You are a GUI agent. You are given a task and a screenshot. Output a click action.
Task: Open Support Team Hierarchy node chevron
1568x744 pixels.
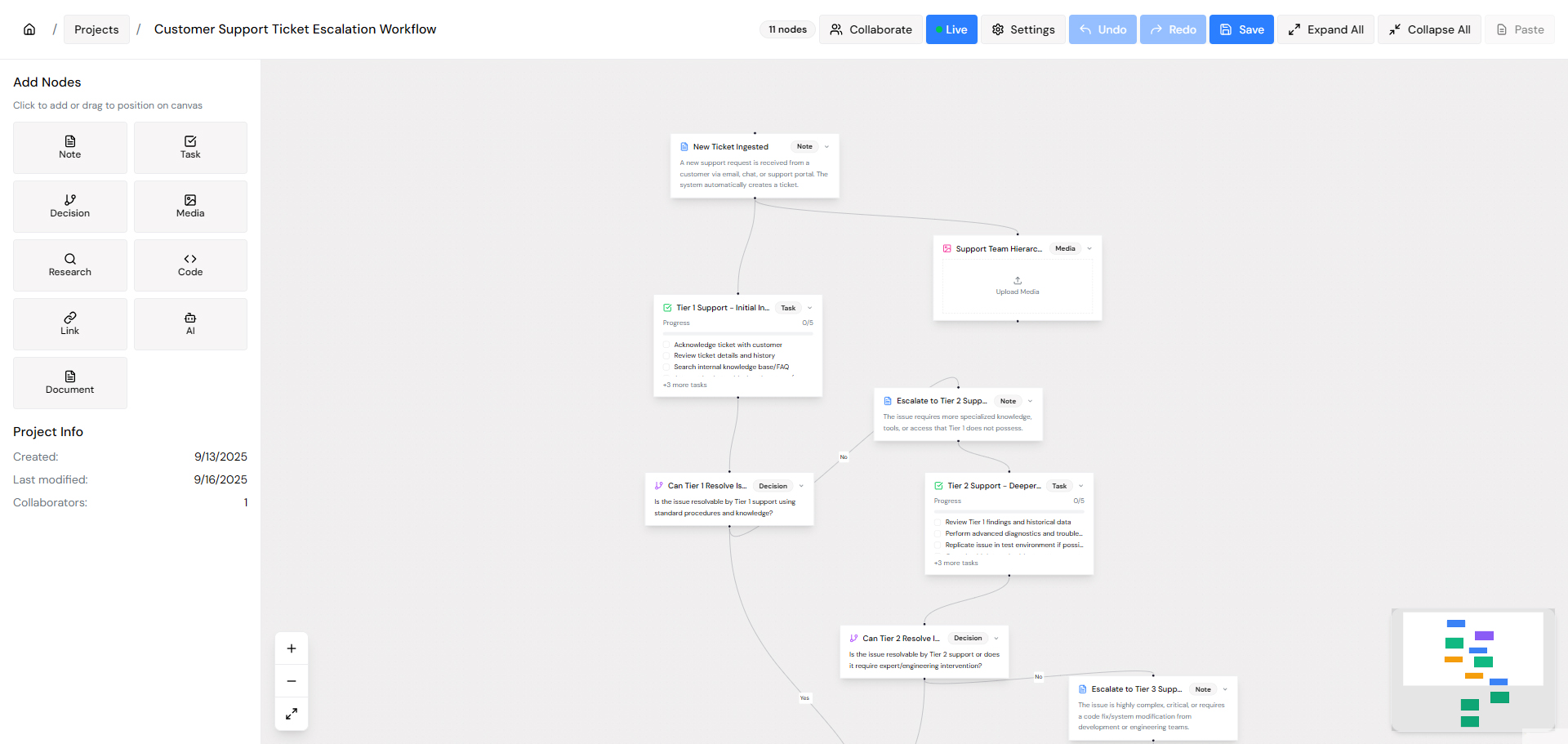1089,248
